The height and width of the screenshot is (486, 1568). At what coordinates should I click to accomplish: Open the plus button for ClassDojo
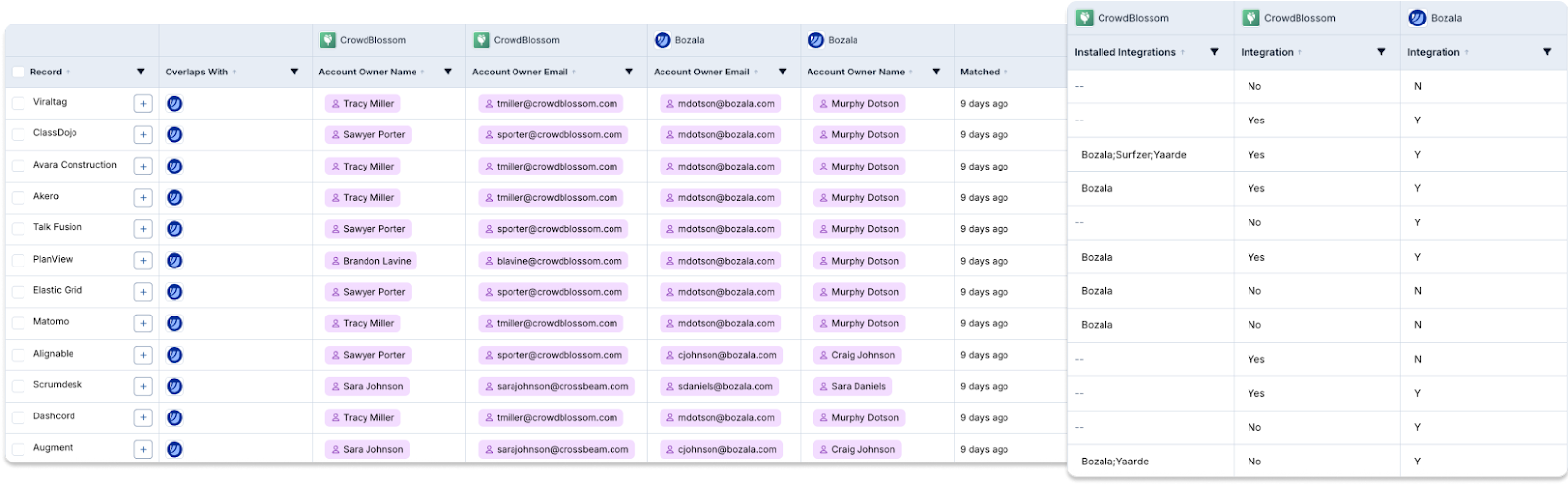143,134
